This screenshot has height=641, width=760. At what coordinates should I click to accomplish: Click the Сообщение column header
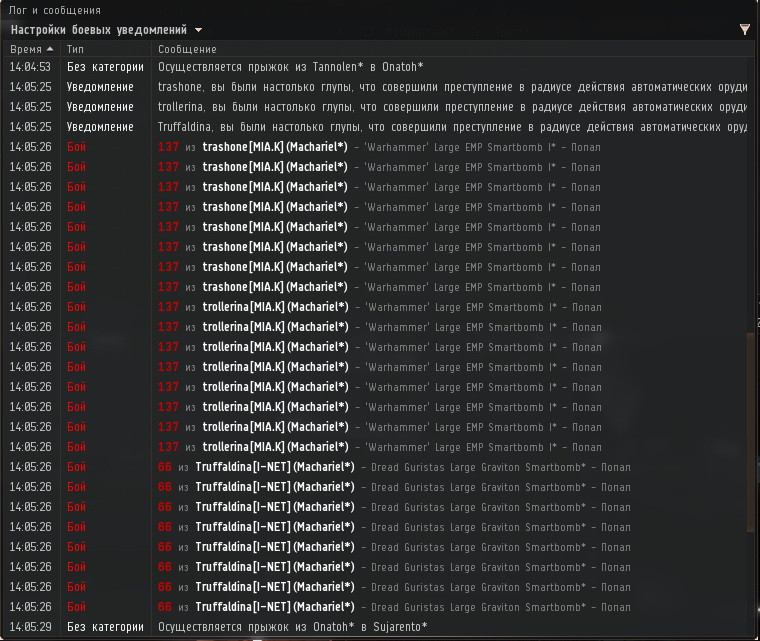click(x=187, y=49)
